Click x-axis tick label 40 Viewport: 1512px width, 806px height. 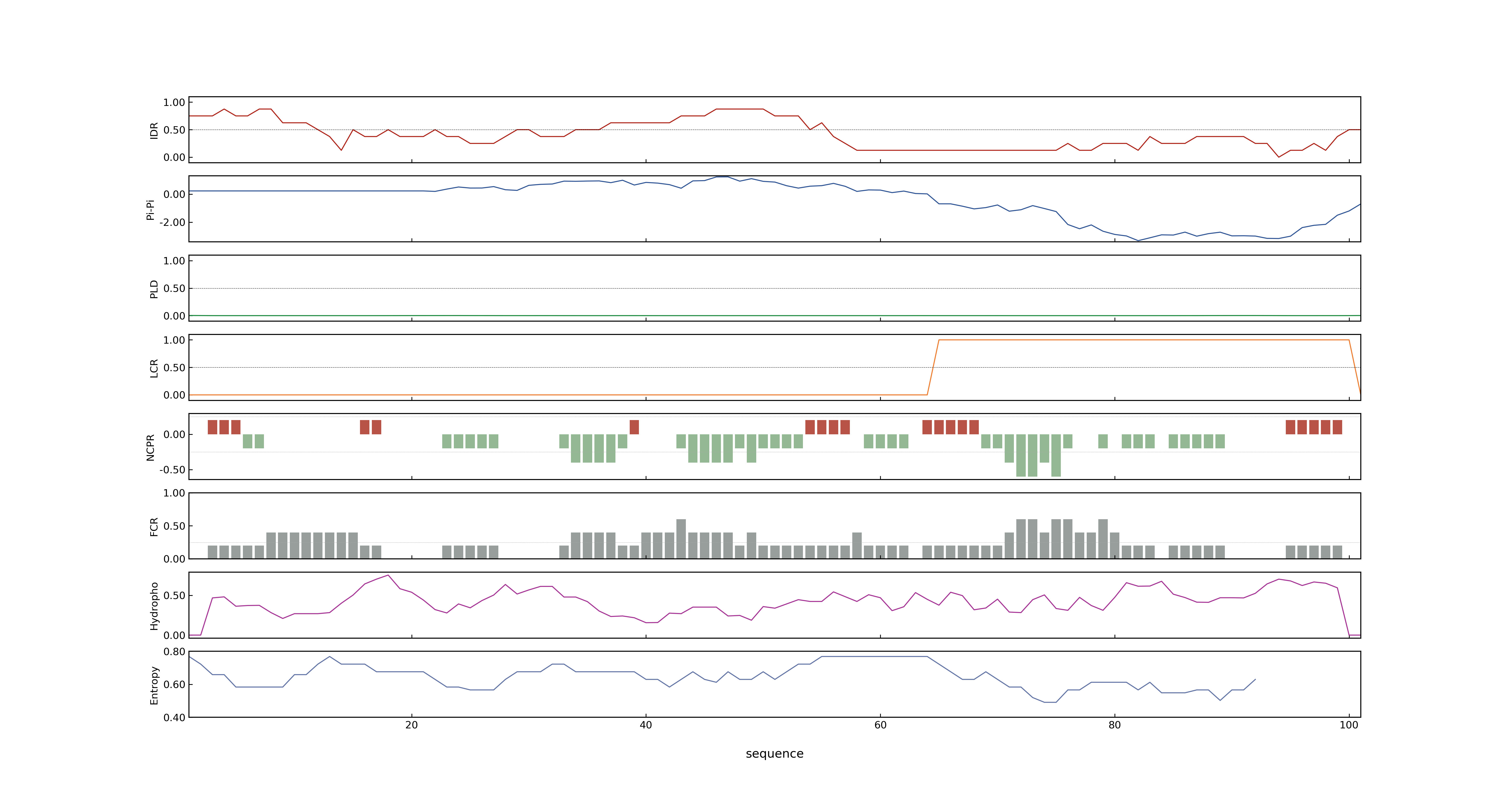646,725
